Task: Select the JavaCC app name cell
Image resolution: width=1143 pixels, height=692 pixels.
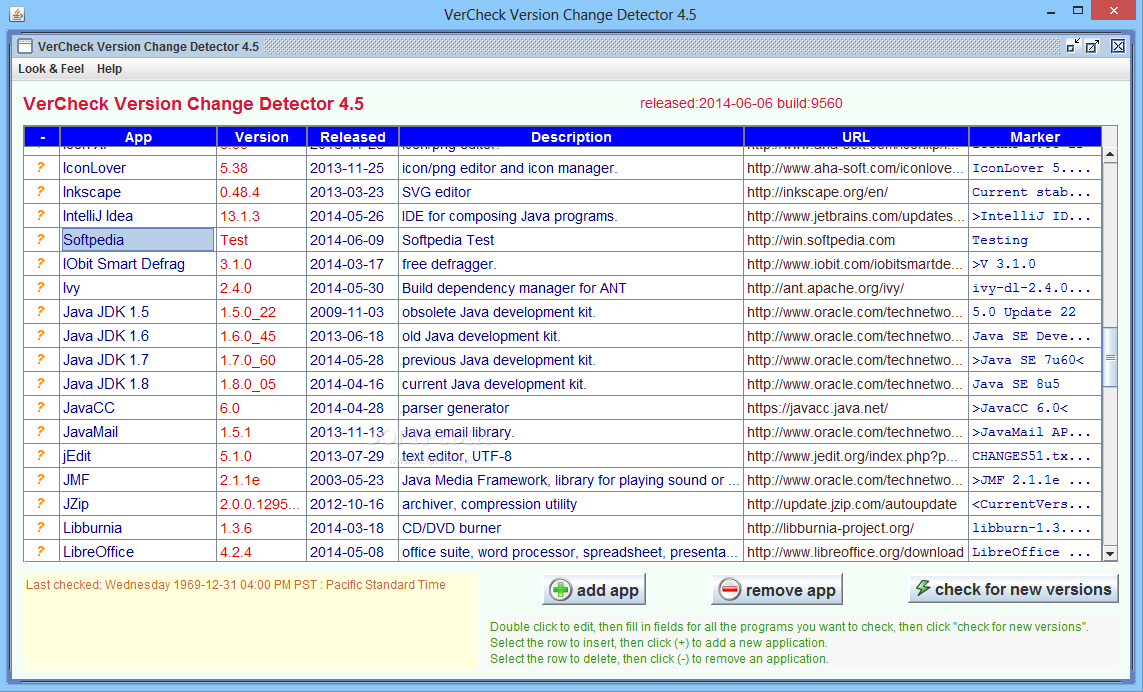Action: pyautogui.click(x=138, y=408)
